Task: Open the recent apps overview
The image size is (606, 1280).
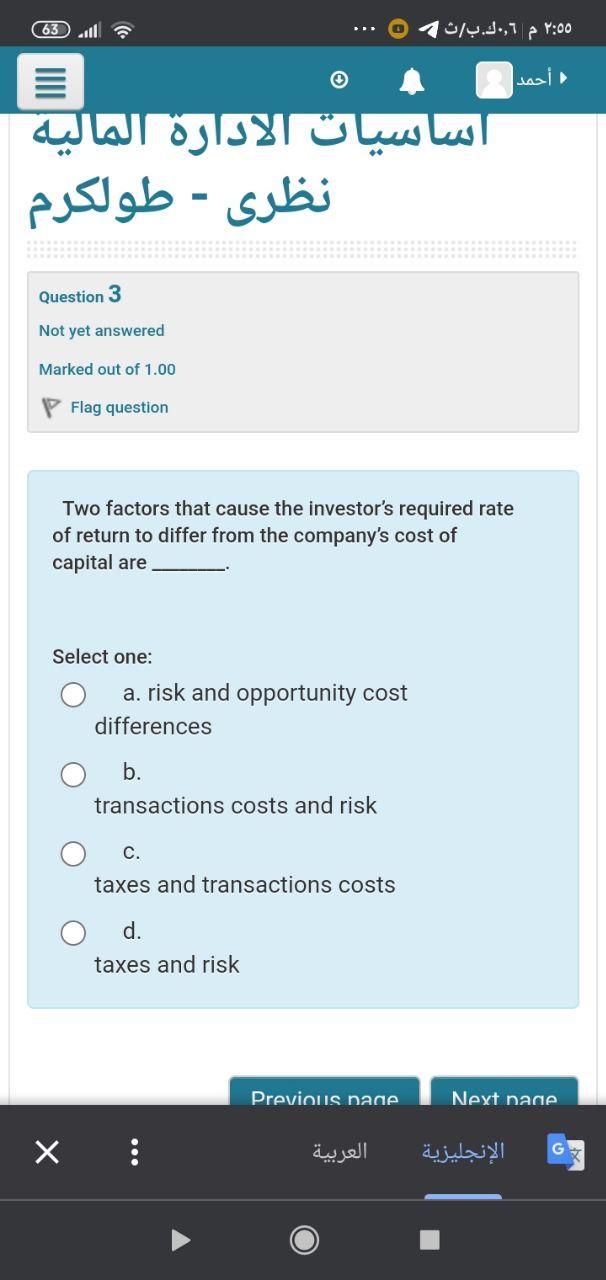Action: [429, 1240]
